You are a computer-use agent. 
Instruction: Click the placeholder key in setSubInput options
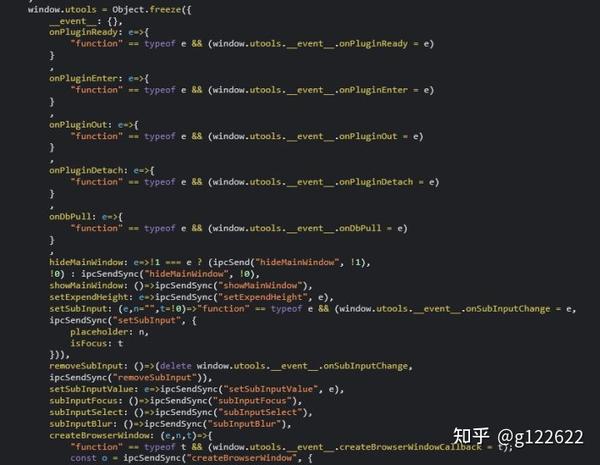(x=99, y=332)
